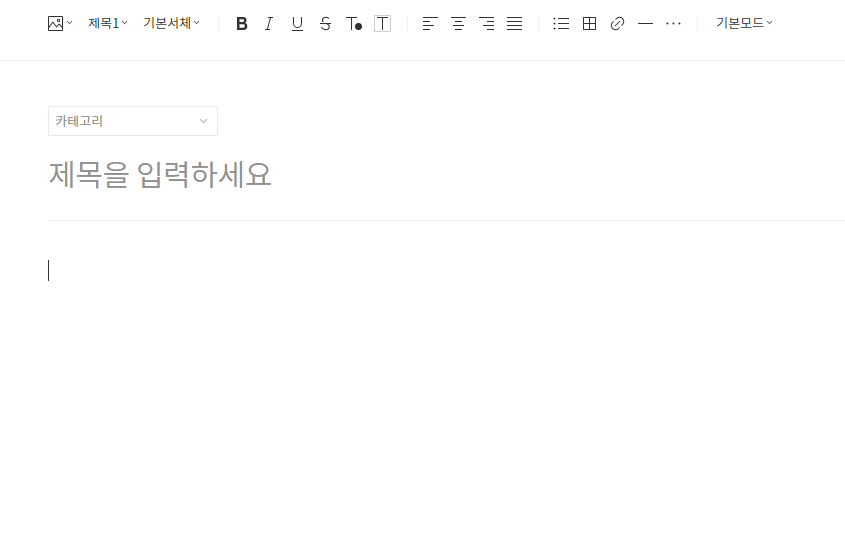Toggle underline formatting

pos(297,24)
